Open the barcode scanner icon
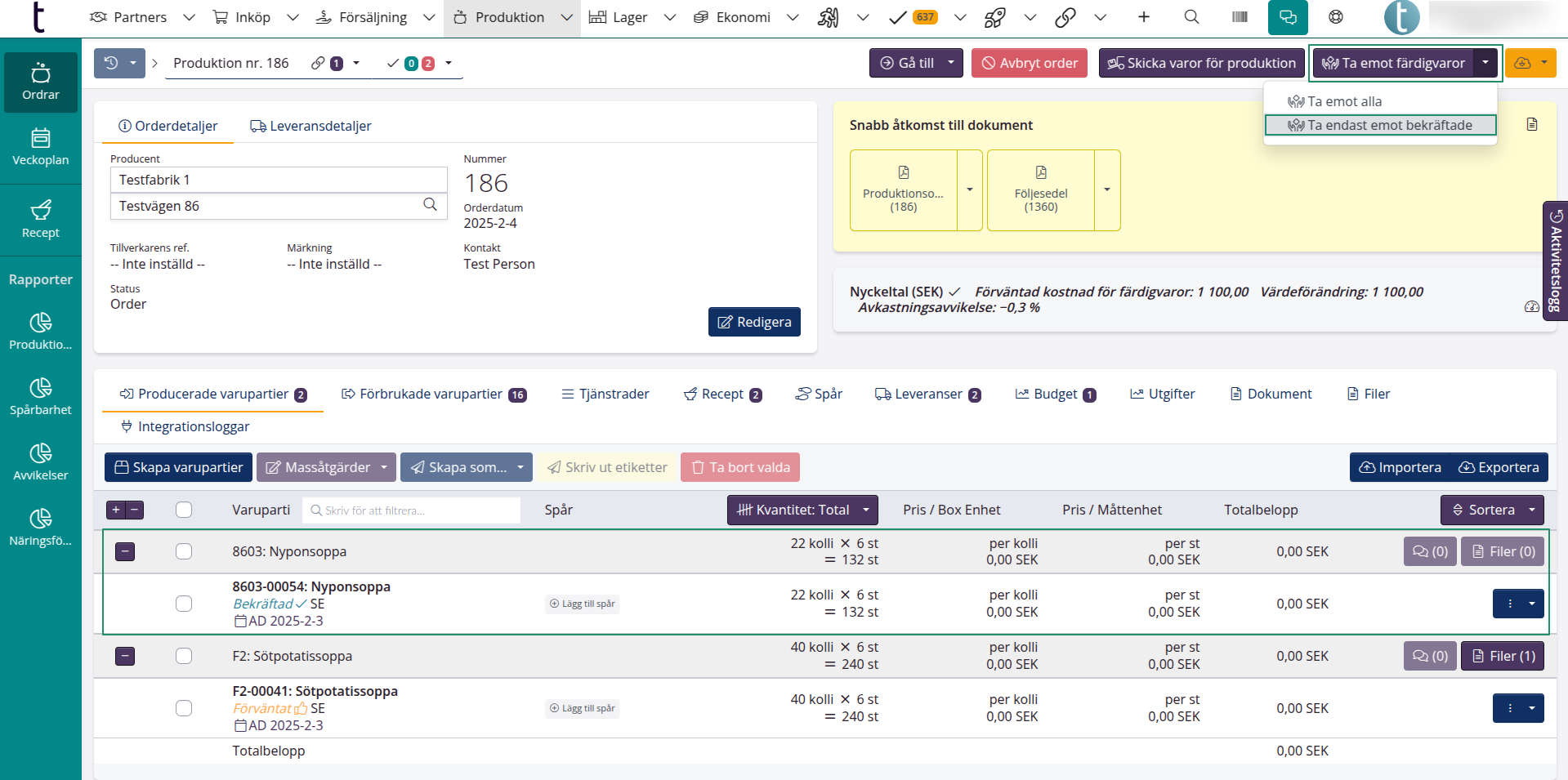Screen dimensions: 1568x780 coord(1239,17)
